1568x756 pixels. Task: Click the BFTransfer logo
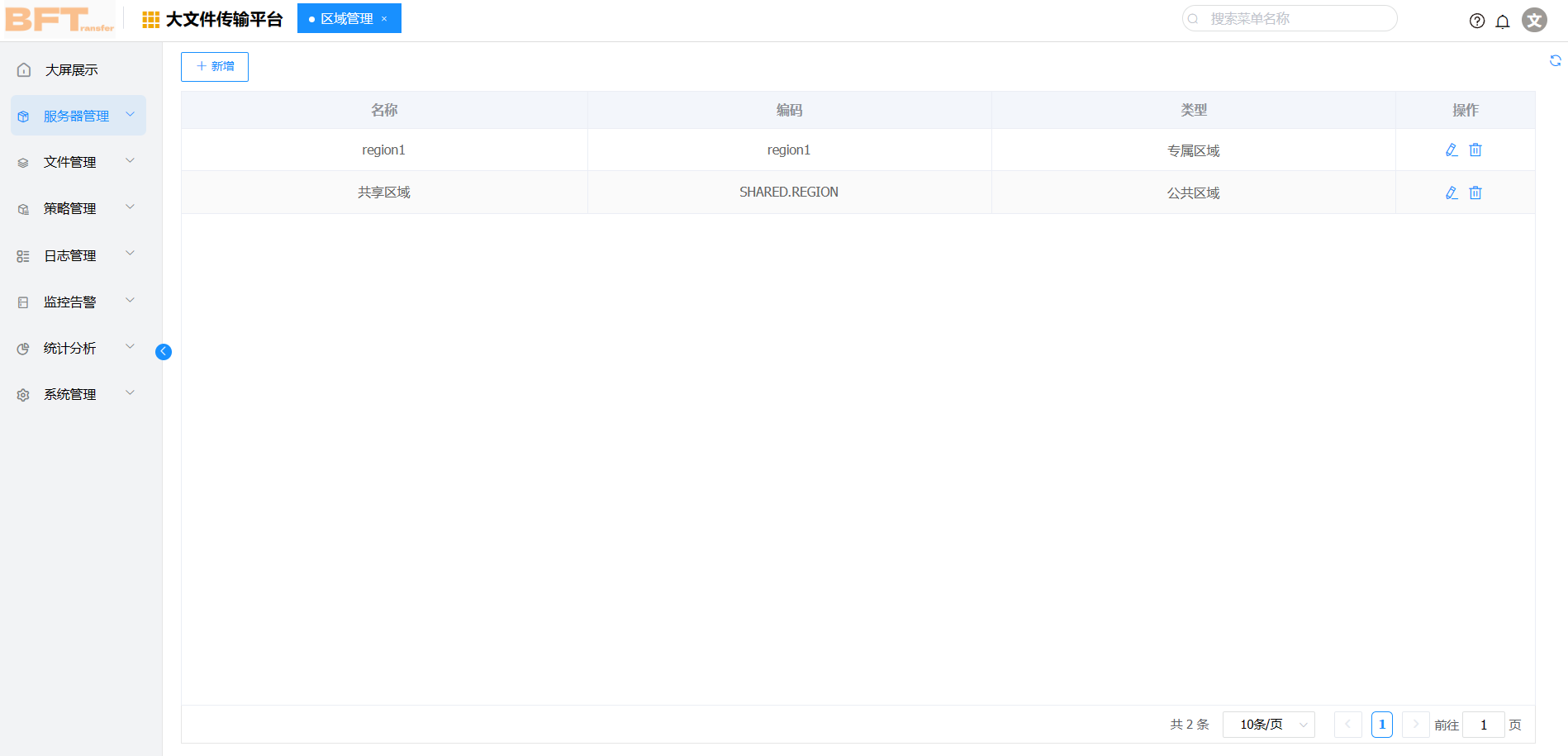(x=58, y=18)
